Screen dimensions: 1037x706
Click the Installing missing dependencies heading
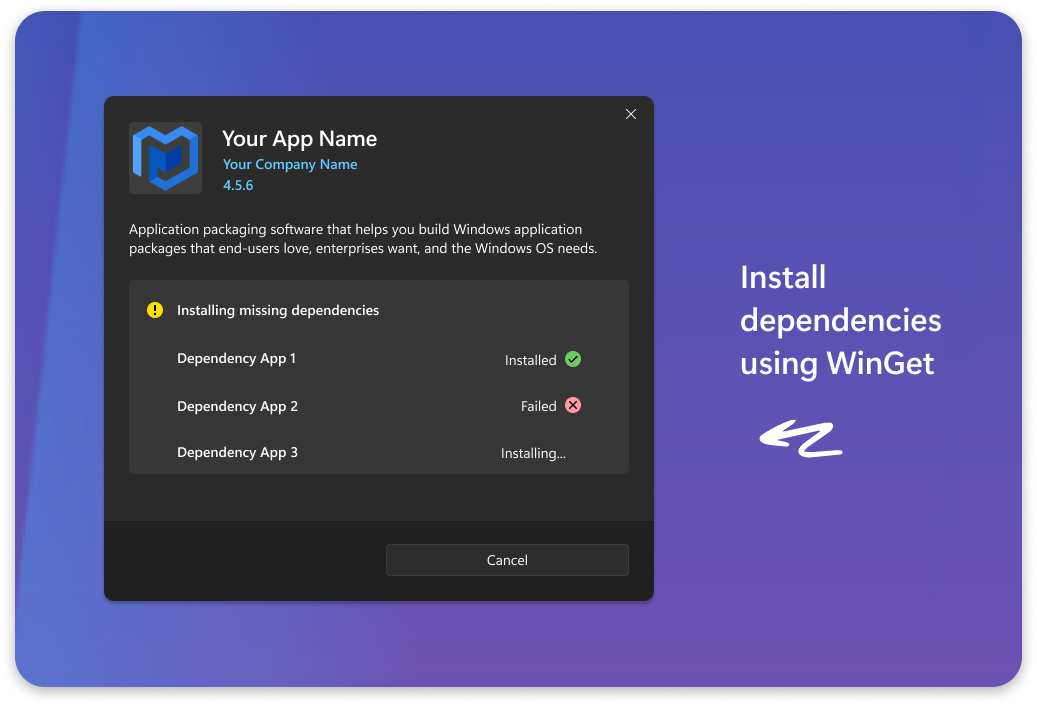[x=278, y=310]
